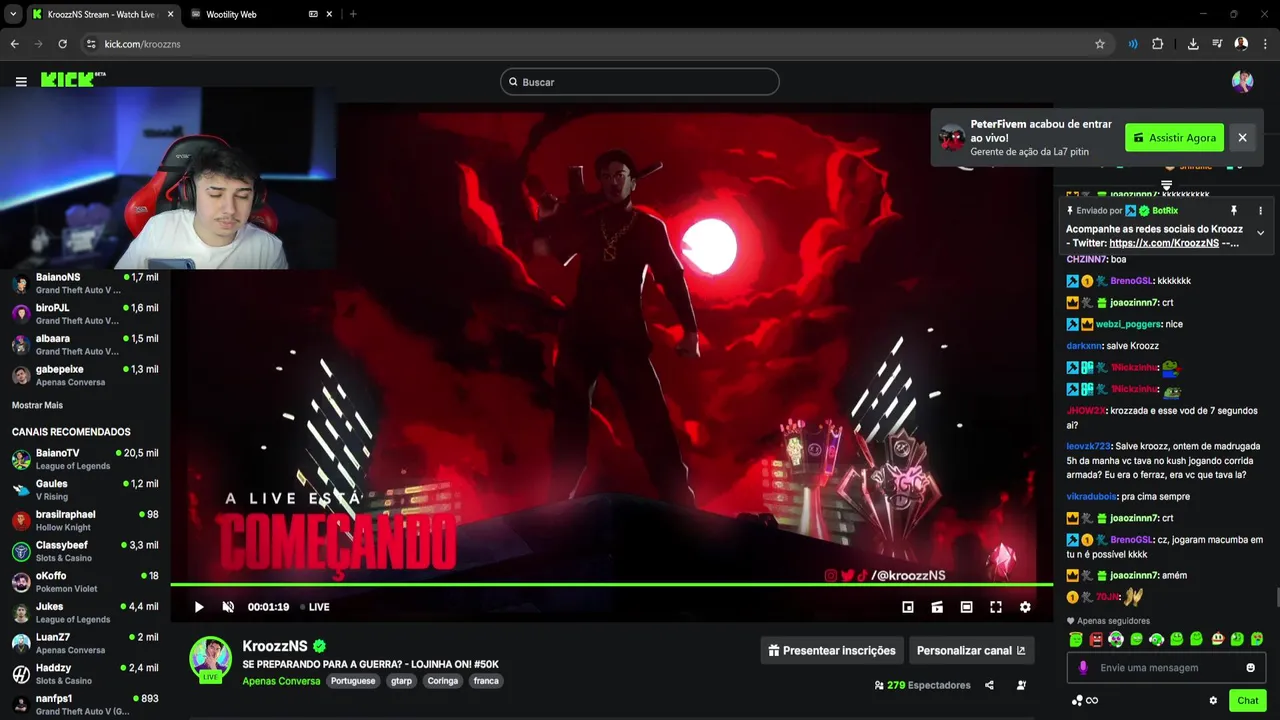Create a clip of the stream
The width and height of the screenshot is (1280, 720).
(937, 607)
